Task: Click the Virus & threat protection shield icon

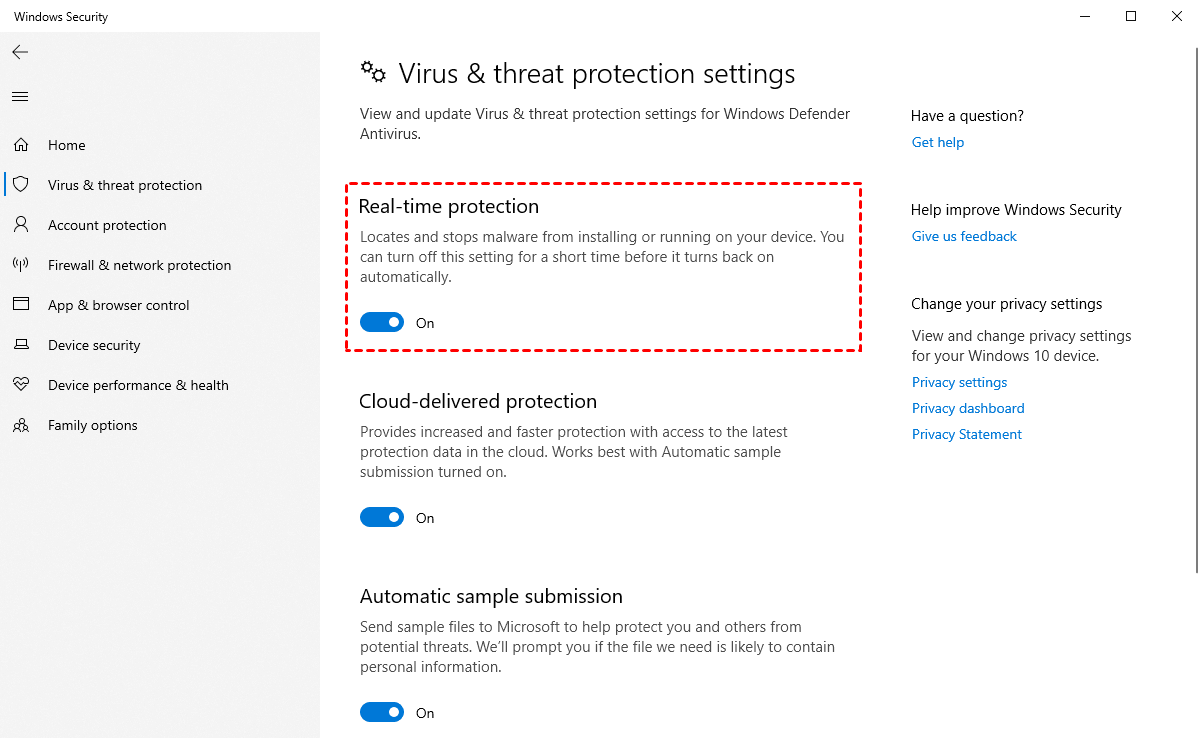Action: coord(21,185)
